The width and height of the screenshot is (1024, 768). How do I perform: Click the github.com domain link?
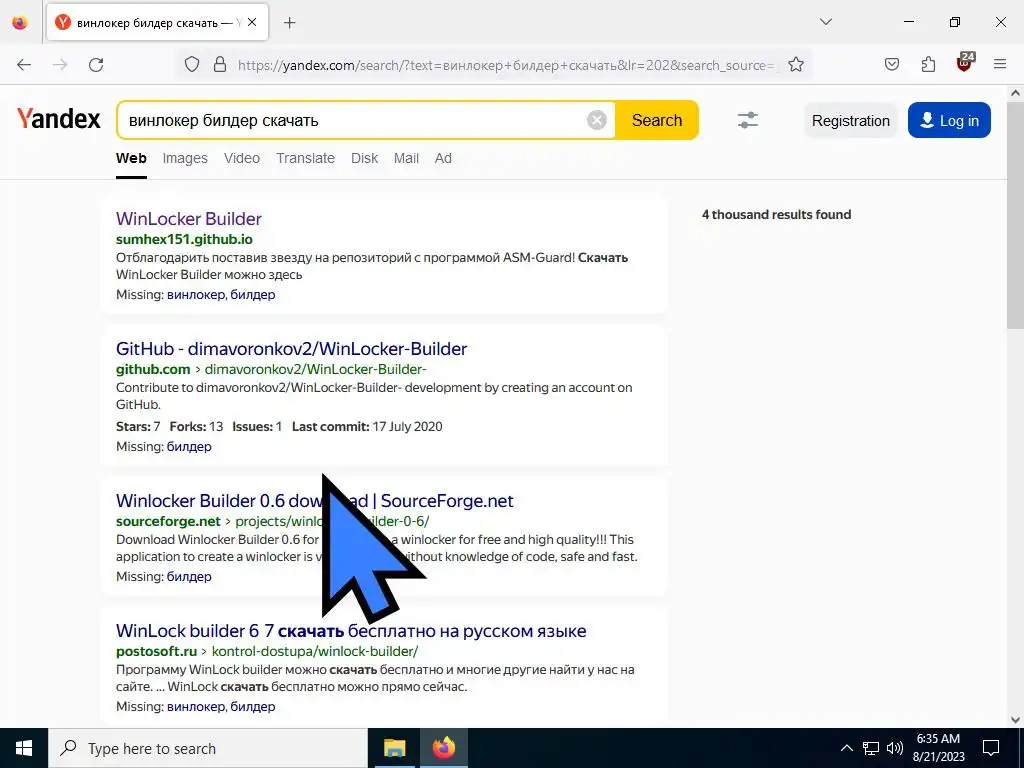(153, 369)
